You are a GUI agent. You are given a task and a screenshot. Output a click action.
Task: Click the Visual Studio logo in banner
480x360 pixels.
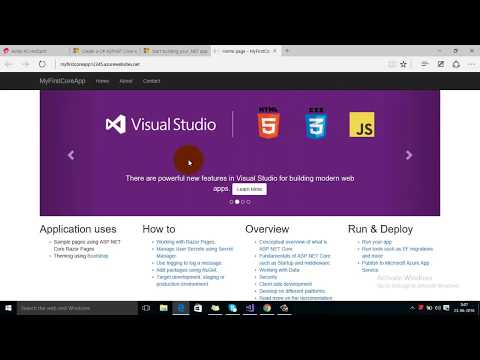pos(161,124)
